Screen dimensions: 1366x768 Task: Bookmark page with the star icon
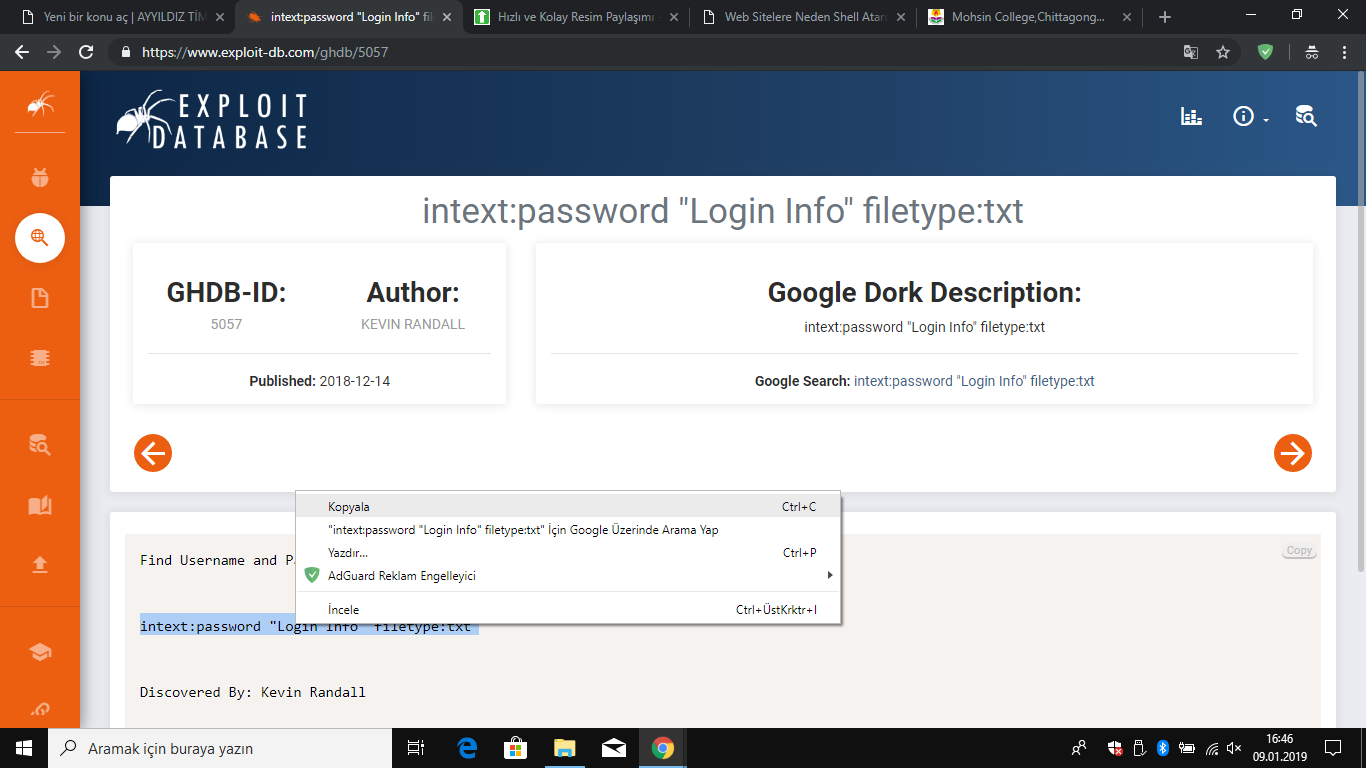(1222, 52)
